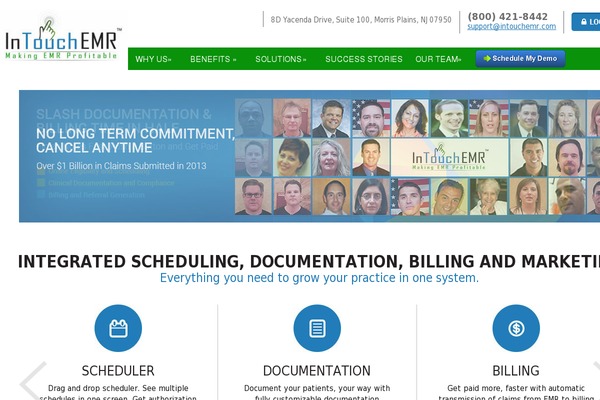Click the DOCUMENTATION heading

pos(317,371)
